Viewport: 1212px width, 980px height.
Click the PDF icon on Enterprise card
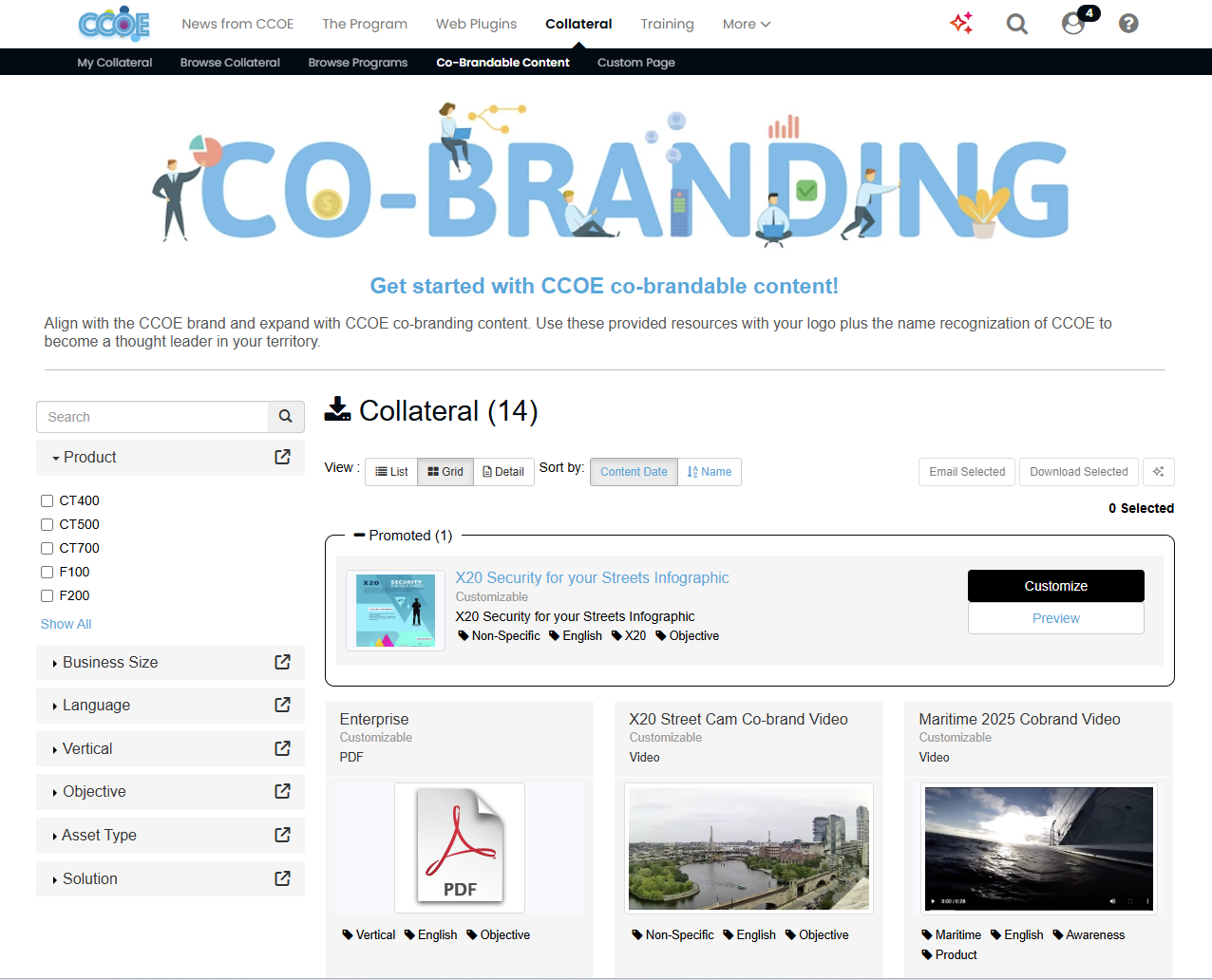[460, 848]
